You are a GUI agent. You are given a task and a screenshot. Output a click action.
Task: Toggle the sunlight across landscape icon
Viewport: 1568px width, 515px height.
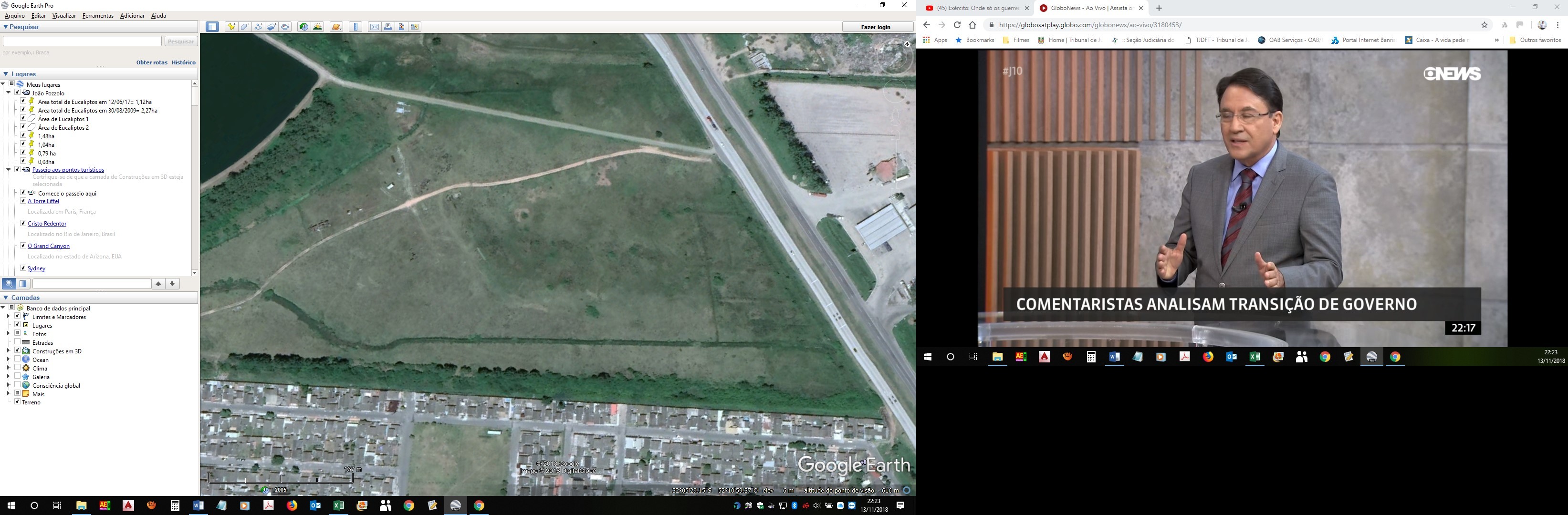(x=318, y=27)
